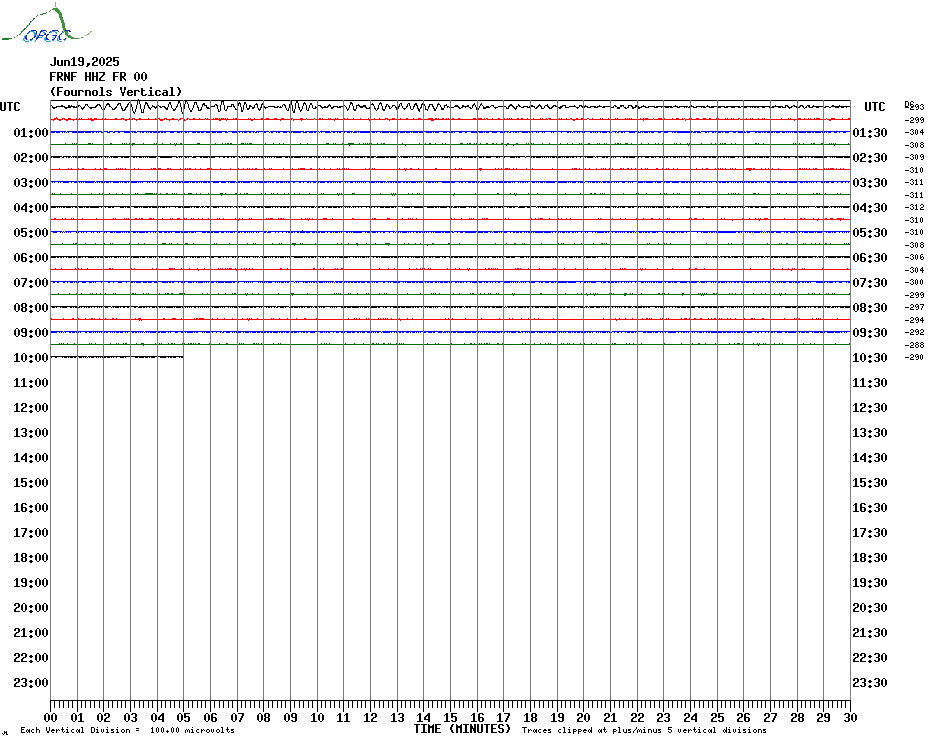Select the 17:30 label on right side
Viewport: 930px width, 744px height.
[869, 533]
